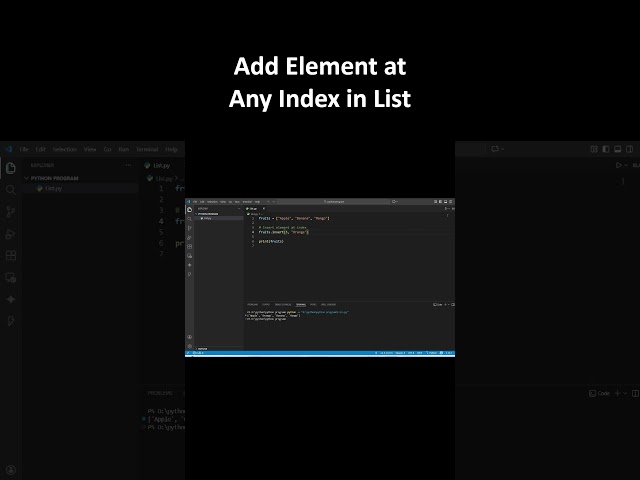The height and width of the screenshot is (480, 640).
Task: Open Accounts icon in small center window
Action: 189,337
